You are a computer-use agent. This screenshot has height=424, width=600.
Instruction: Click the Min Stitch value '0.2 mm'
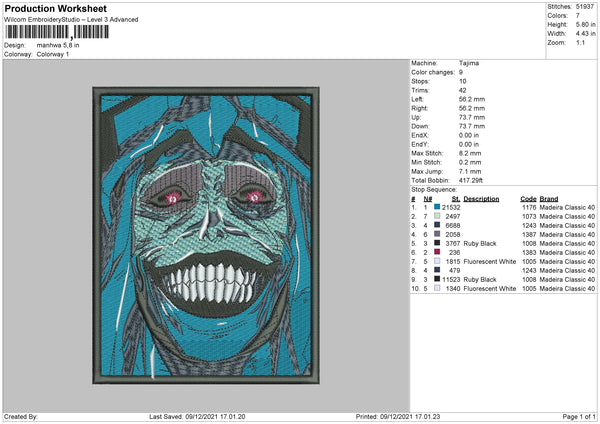tap(470, 162)
